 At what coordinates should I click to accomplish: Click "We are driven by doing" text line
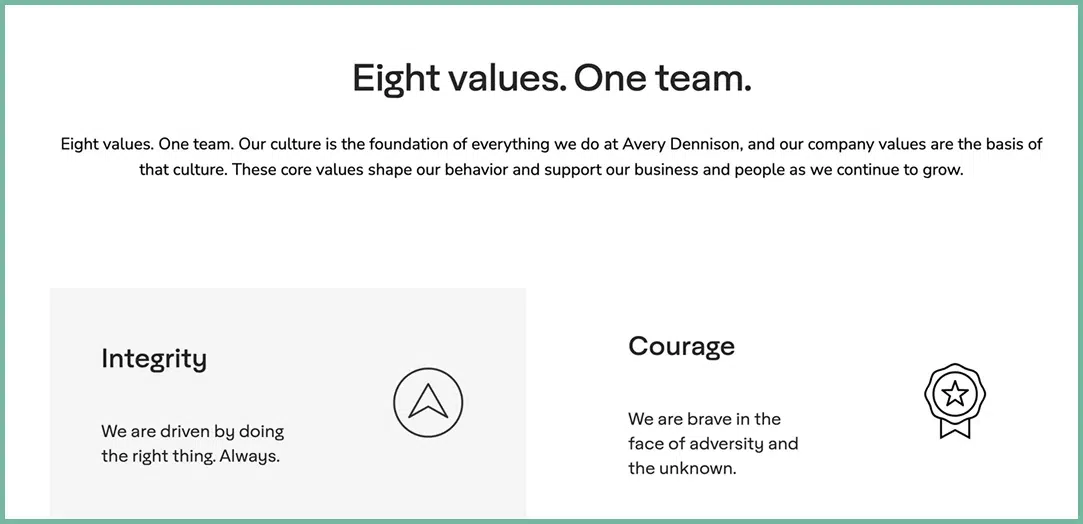(192, 431)
